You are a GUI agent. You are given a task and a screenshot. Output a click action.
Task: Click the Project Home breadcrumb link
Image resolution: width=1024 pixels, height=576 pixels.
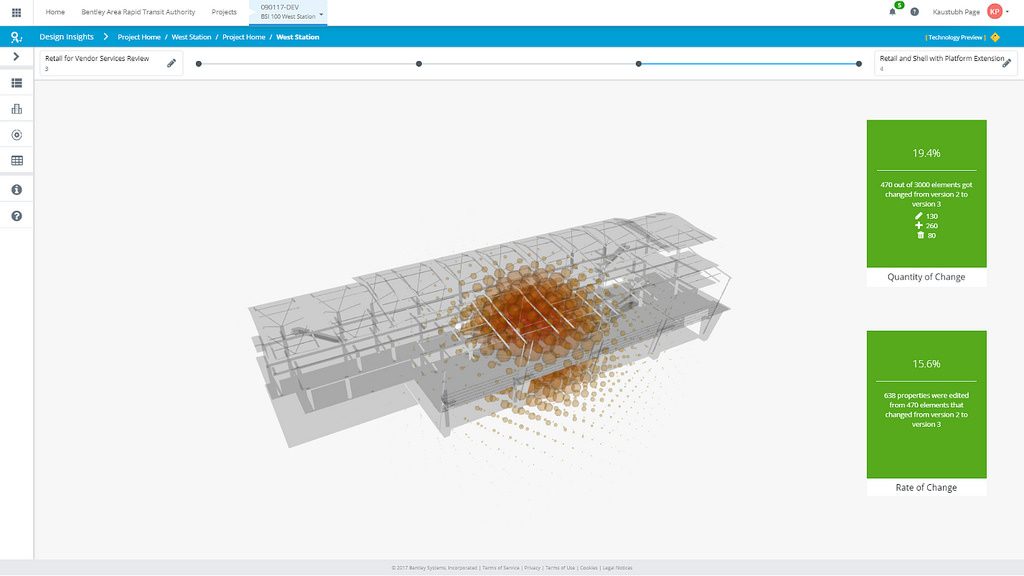coord(138,35)
